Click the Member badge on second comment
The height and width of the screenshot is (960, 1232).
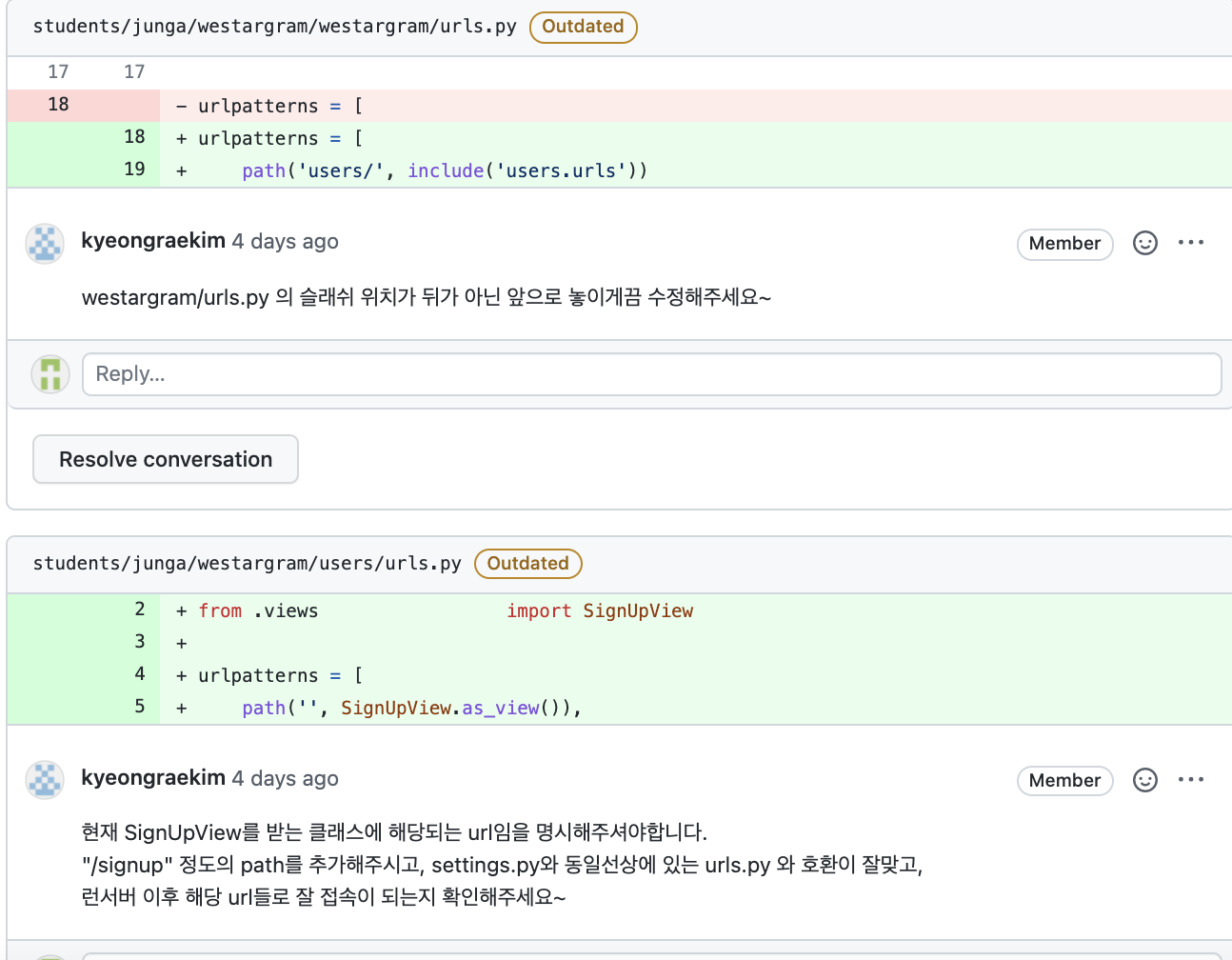pyautogui.click(x=1065, y=781)
